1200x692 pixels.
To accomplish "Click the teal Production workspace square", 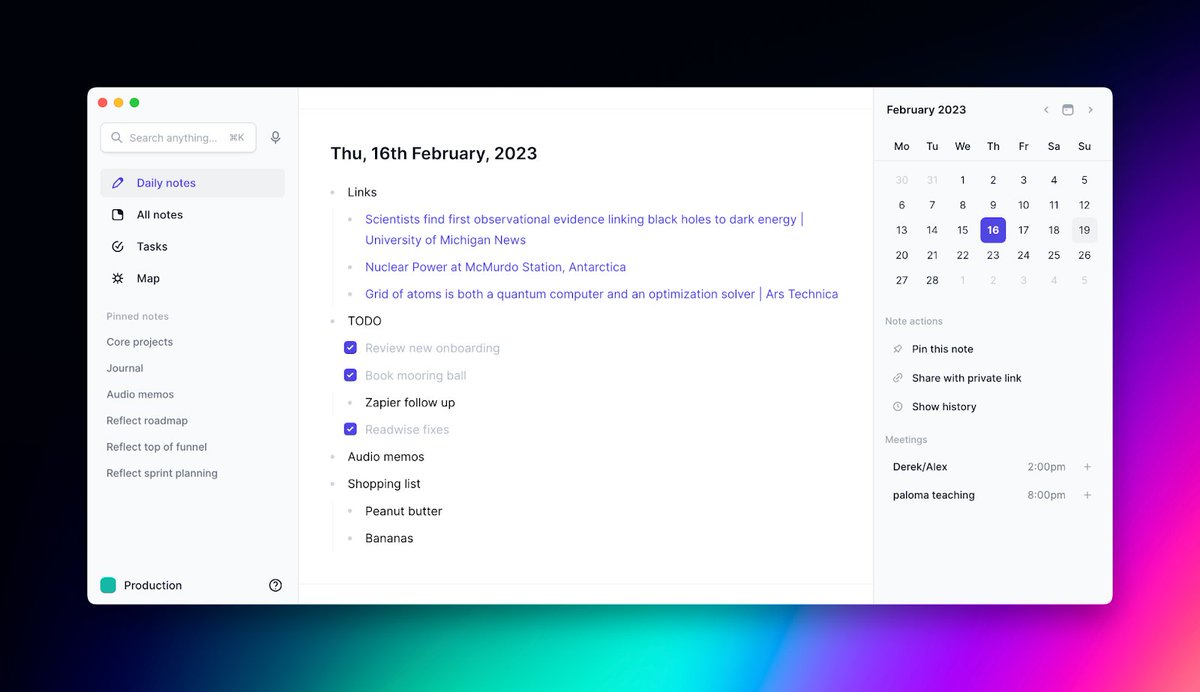I will [x=108, y=586].
